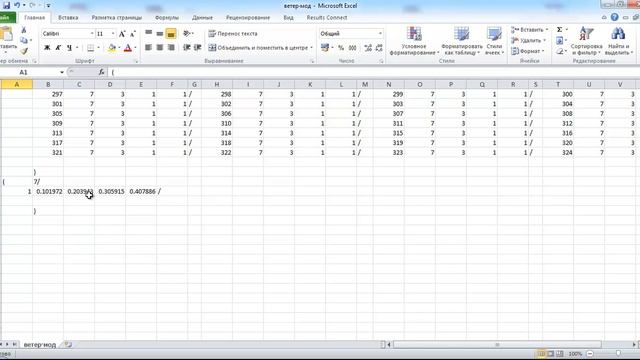The height and width of the screenshot is (360, 640).
Task: Click the Перенос текста wrap text button
Action: point(233,33)
